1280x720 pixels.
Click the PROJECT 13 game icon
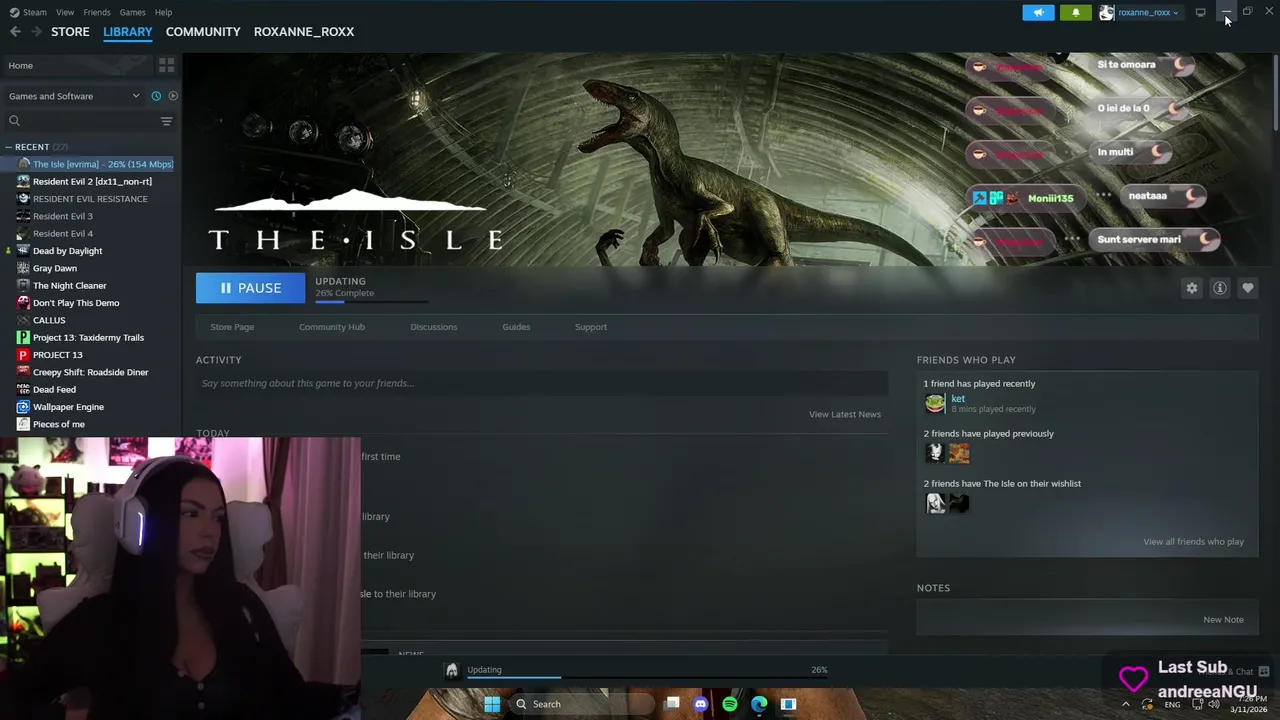pos(23,355)
